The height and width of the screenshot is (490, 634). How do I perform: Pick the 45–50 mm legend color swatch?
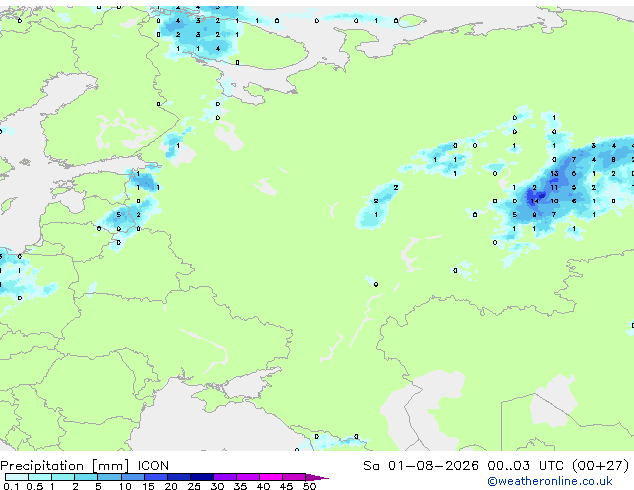(x=294, y=477)
